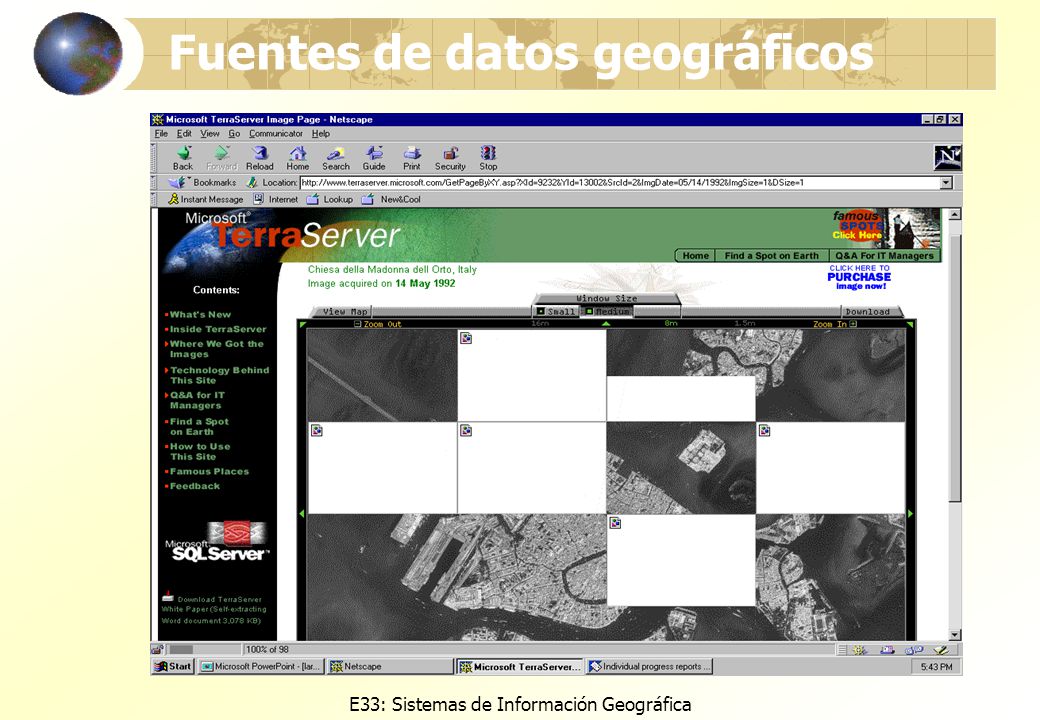Click the Windows Start button
The width and height of the screenshot is (1040, 720).
click(x=172, y=666)
